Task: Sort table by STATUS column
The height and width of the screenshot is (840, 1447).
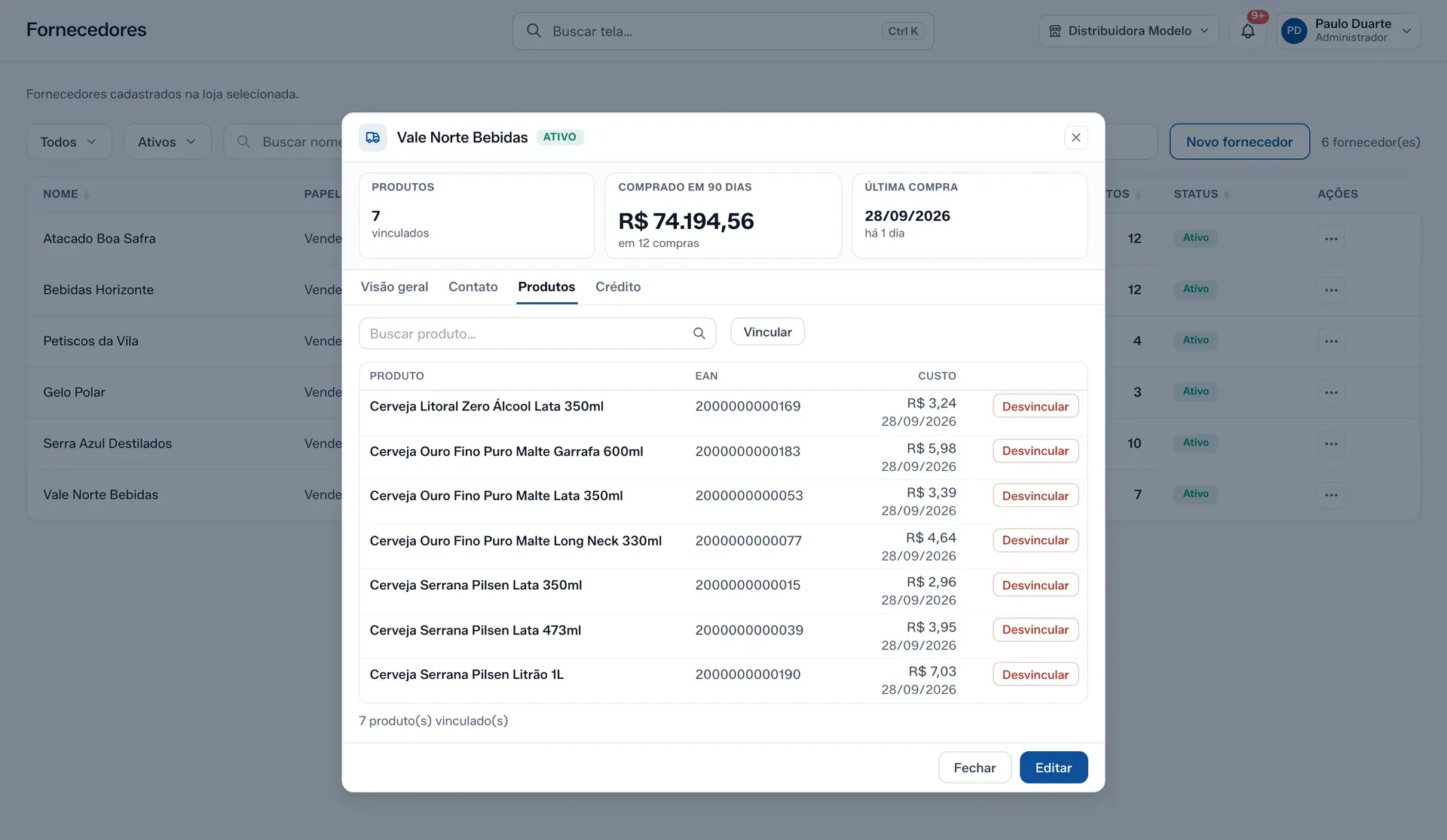Action: (x=1201, y=194)
